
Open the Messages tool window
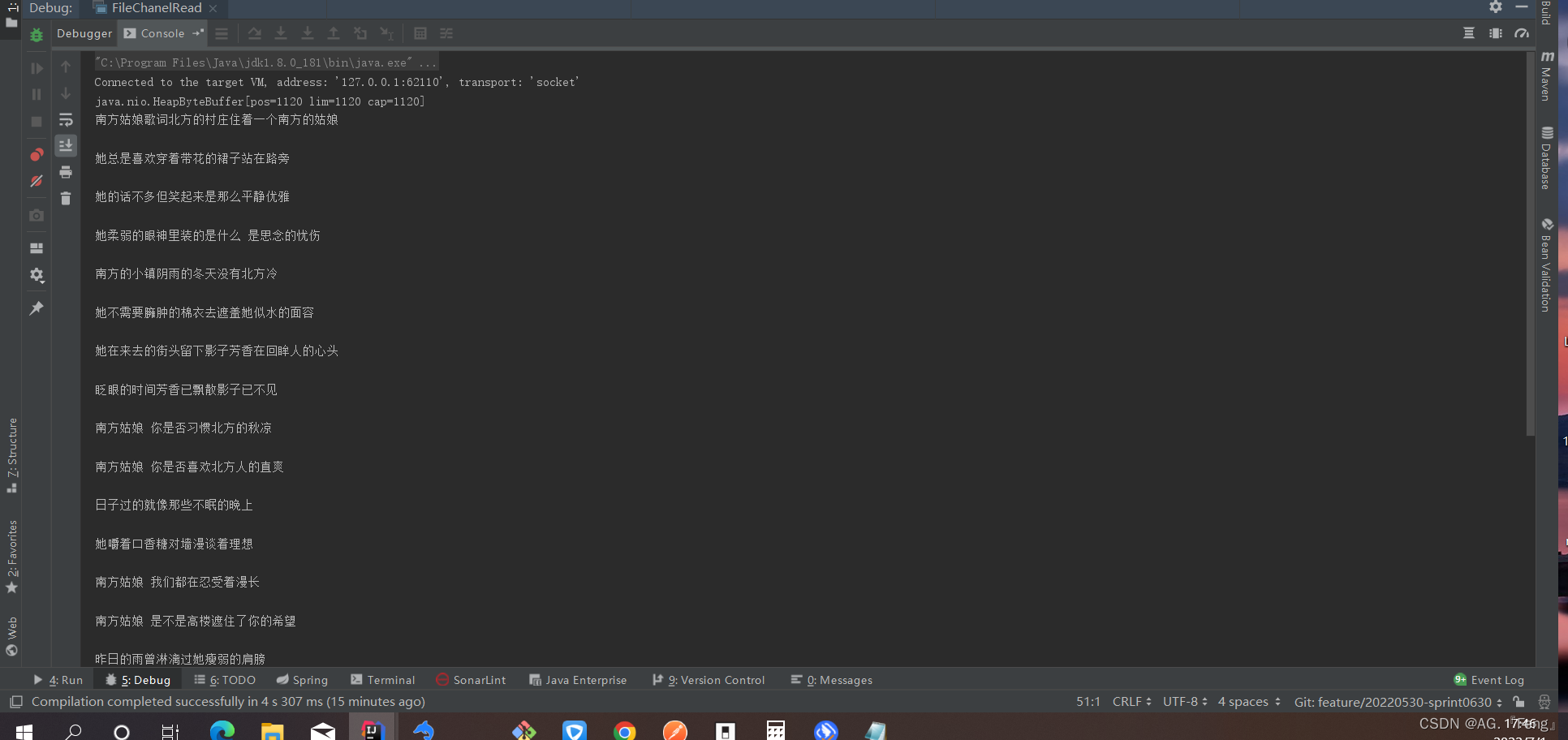click(832, 680)
